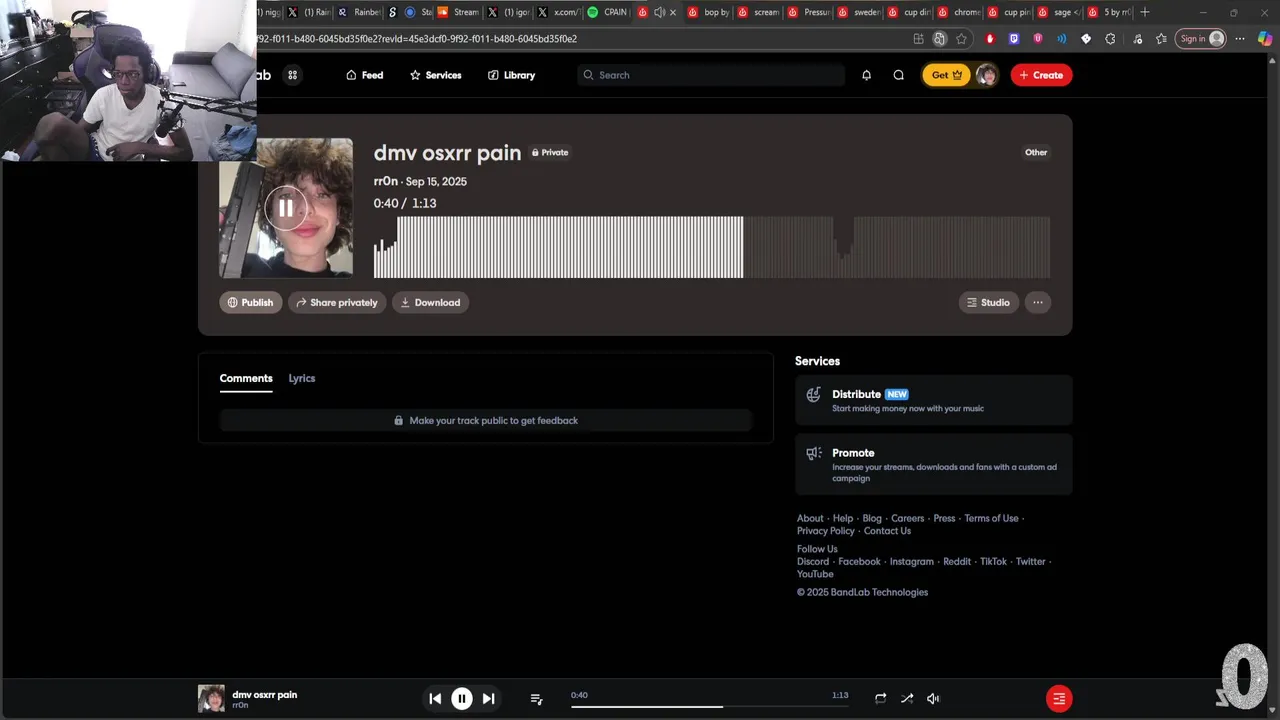1280x720 pixels.
Task: Open the About footer link
Action: tap(810, 518)
